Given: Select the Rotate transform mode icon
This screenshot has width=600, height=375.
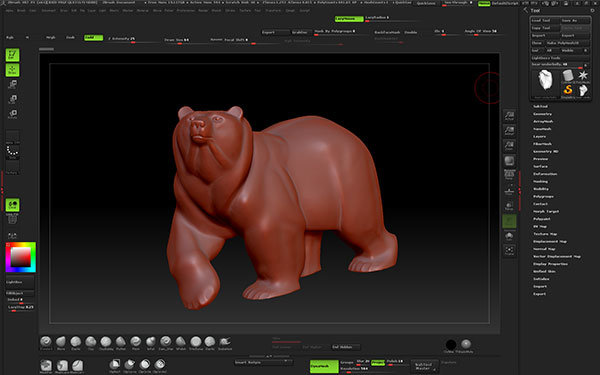Looking at the screenshot, I should click(x=12, y=114).
